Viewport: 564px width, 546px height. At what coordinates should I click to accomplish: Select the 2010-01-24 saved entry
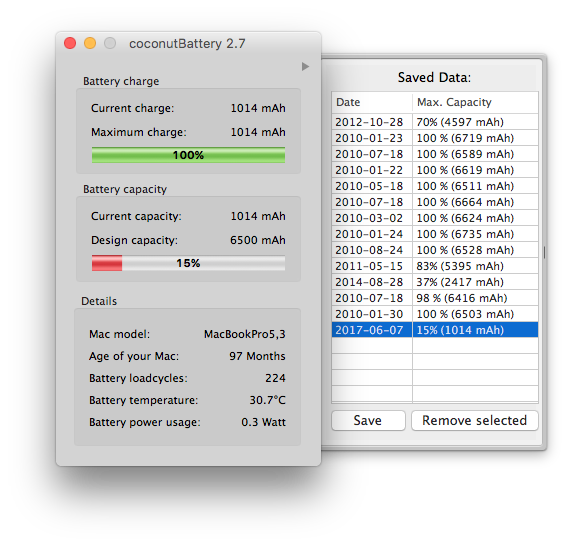pyautogui.click(x=435, y=234)
